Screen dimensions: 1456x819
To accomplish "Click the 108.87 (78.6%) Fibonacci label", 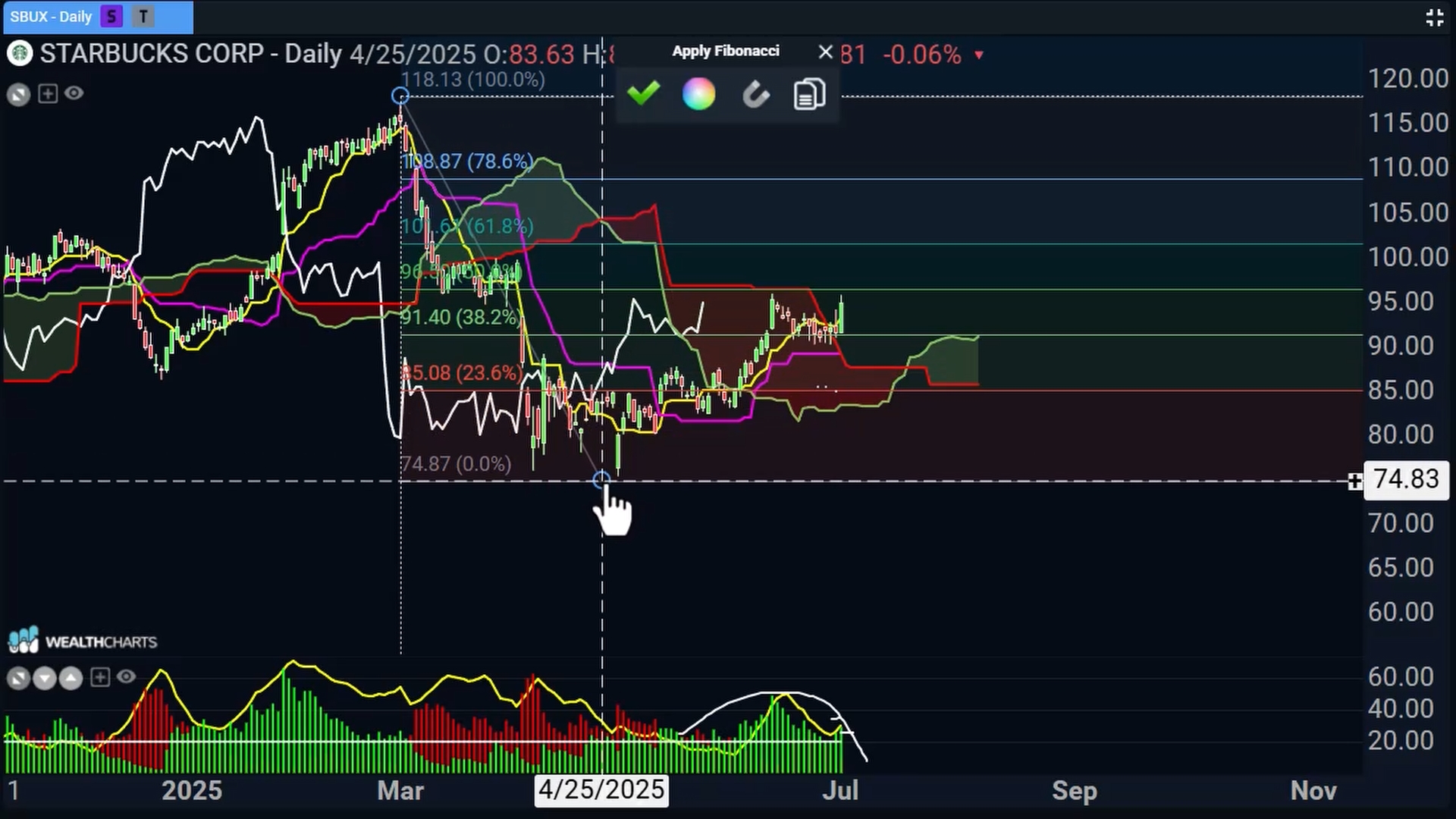I will [467, 161].
